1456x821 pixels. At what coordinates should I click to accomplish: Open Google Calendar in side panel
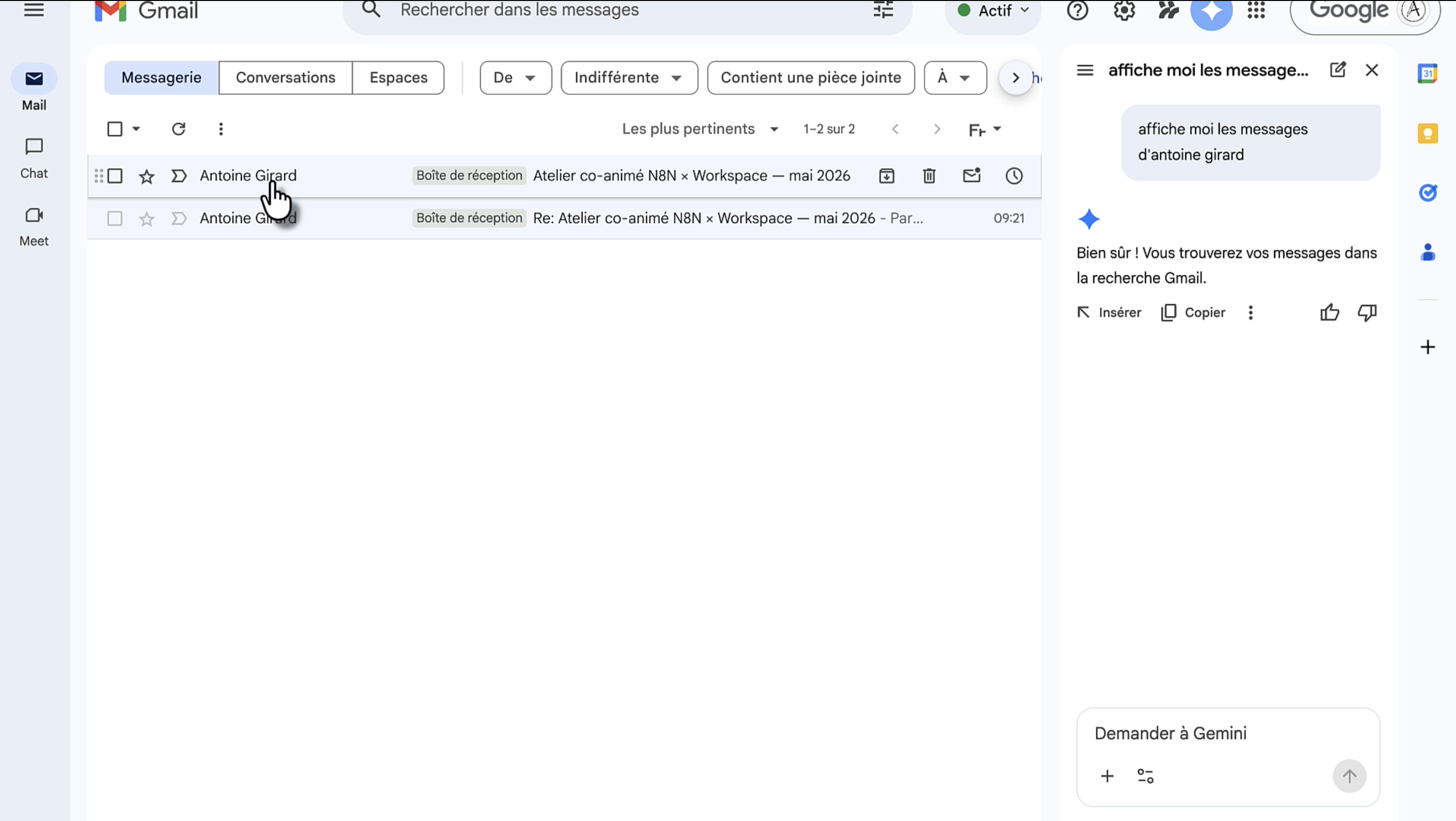pos(1427,73)
